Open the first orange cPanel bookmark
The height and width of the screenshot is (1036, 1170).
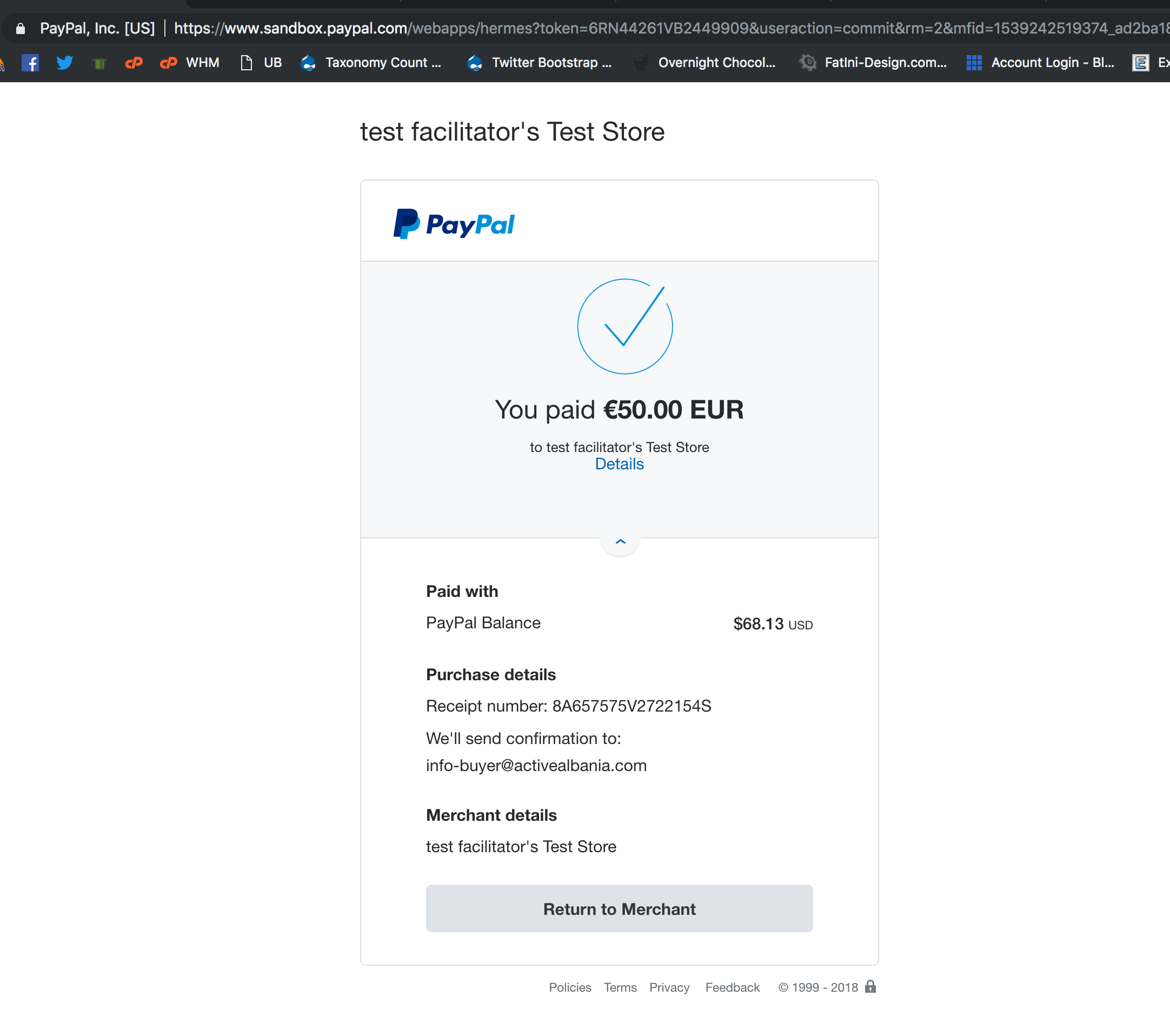(x=134, y=62)
